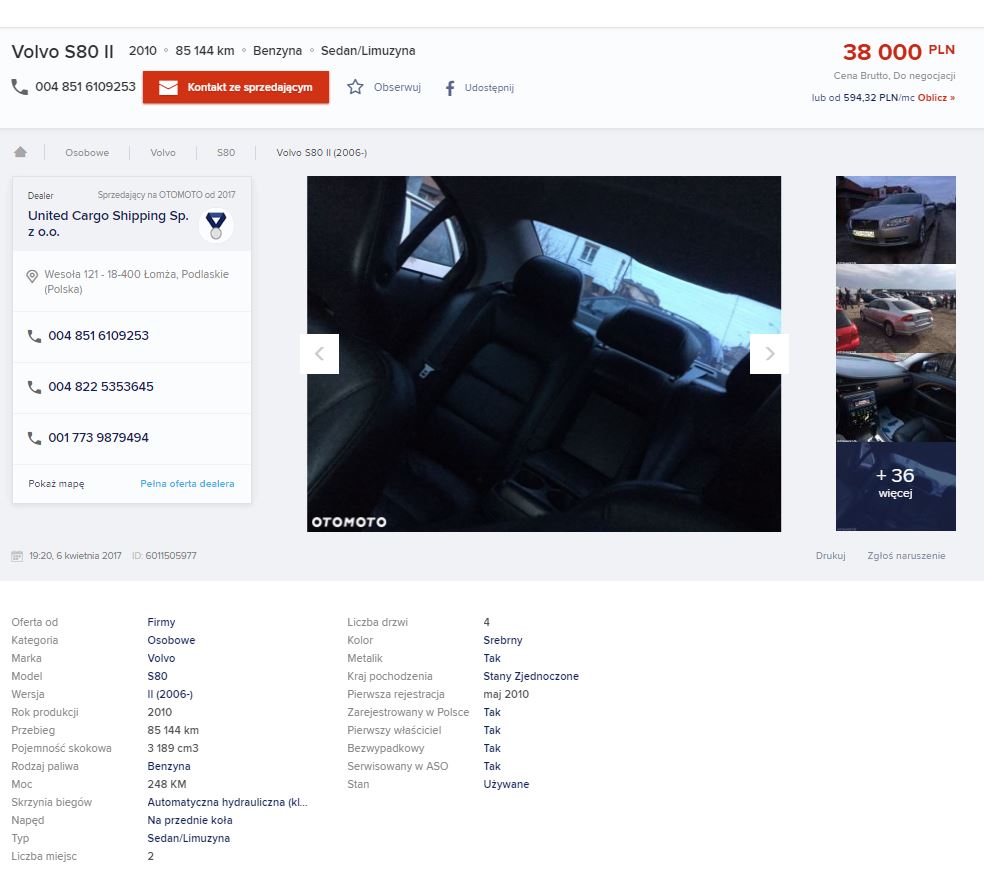Click Na przednie koła drive value
Screen dimensions: 984x879
[x=190, y=821]
